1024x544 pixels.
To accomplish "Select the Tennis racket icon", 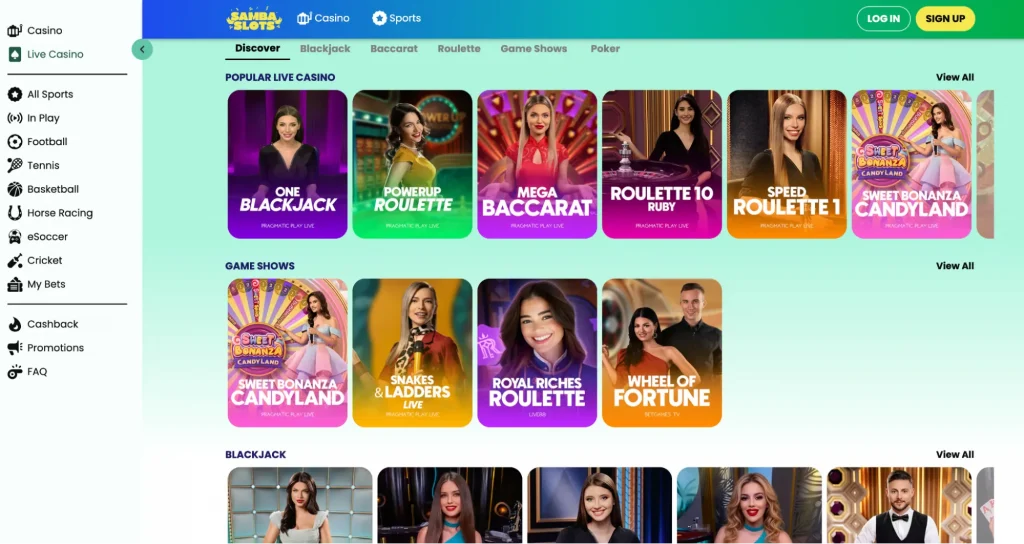I will [x=14, y=165].
